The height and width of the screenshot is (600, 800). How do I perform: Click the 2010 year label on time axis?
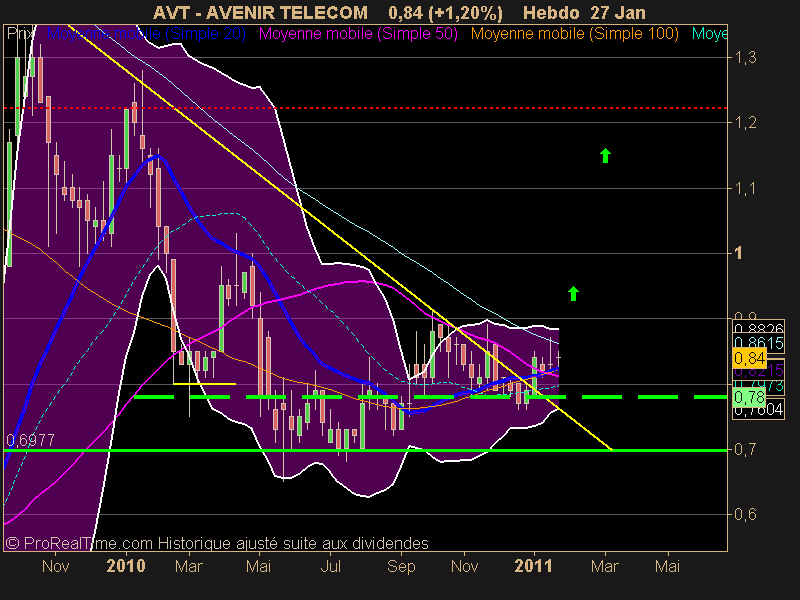tap(126, 566)
